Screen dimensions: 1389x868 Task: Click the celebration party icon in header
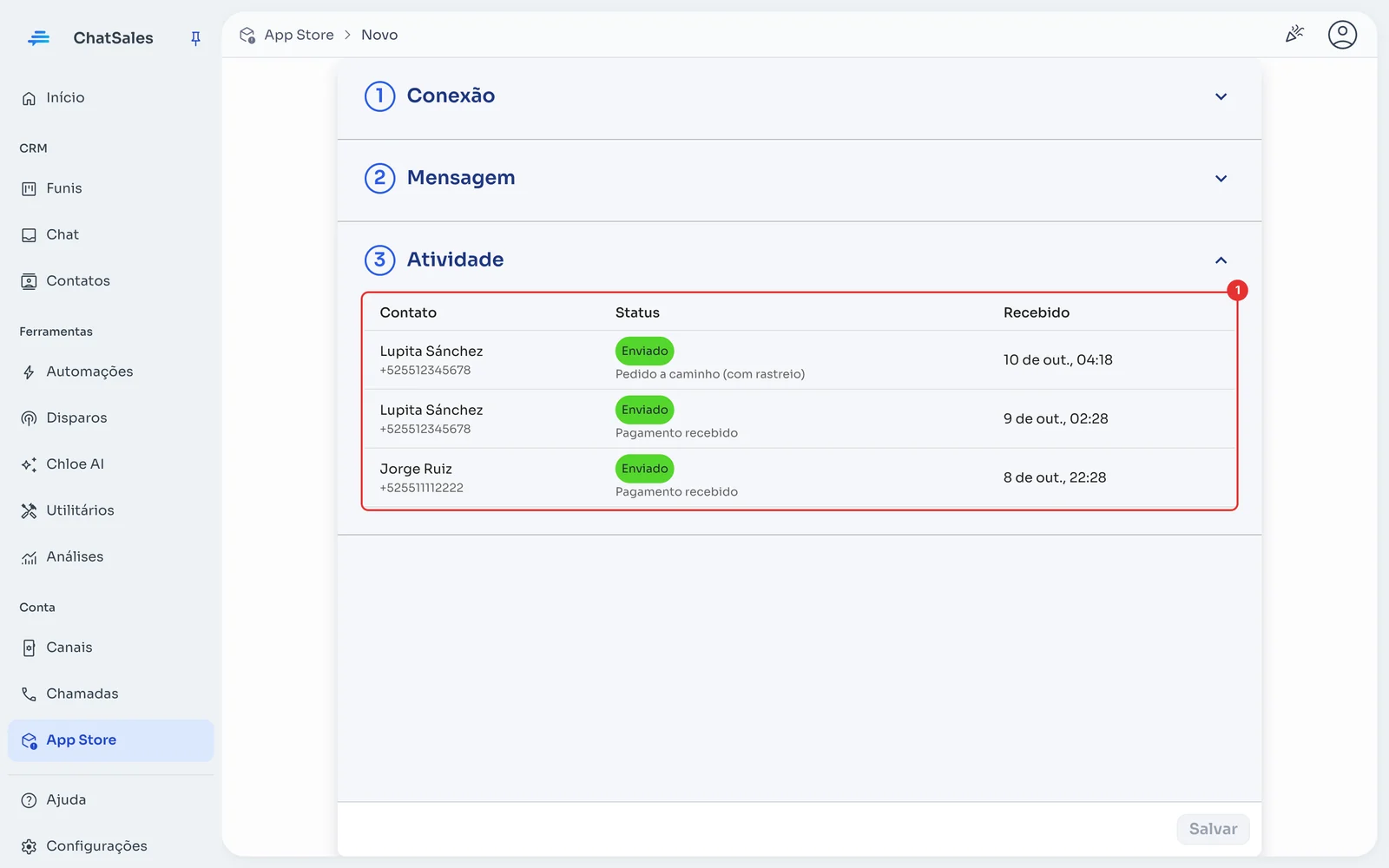click(1294, 35)
